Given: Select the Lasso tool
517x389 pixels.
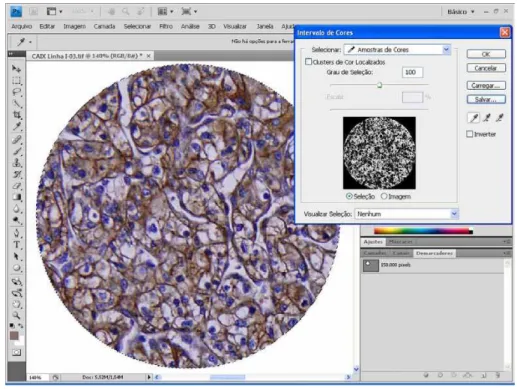Looking at the screenshot, I should [16, 92].
